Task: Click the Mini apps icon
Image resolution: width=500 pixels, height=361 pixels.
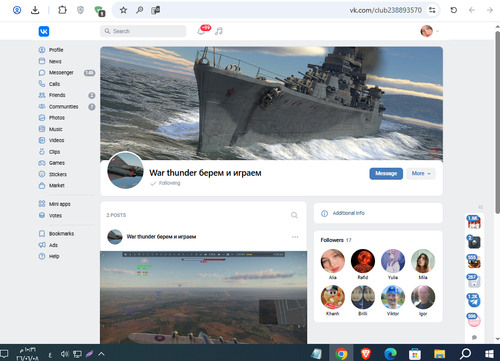Action: coord(42,204)
